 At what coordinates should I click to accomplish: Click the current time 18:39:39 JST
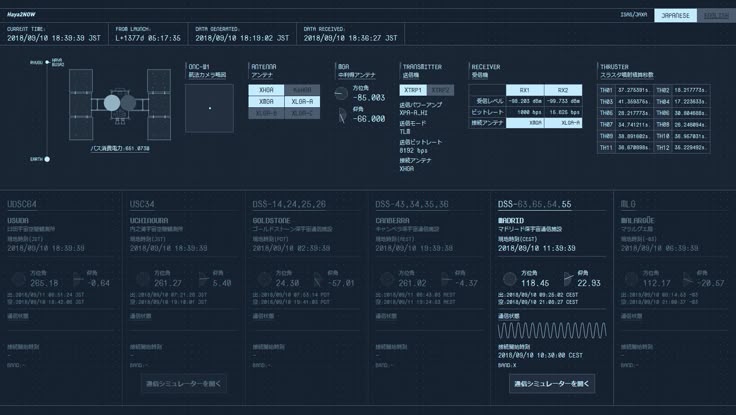pos(54,38)
